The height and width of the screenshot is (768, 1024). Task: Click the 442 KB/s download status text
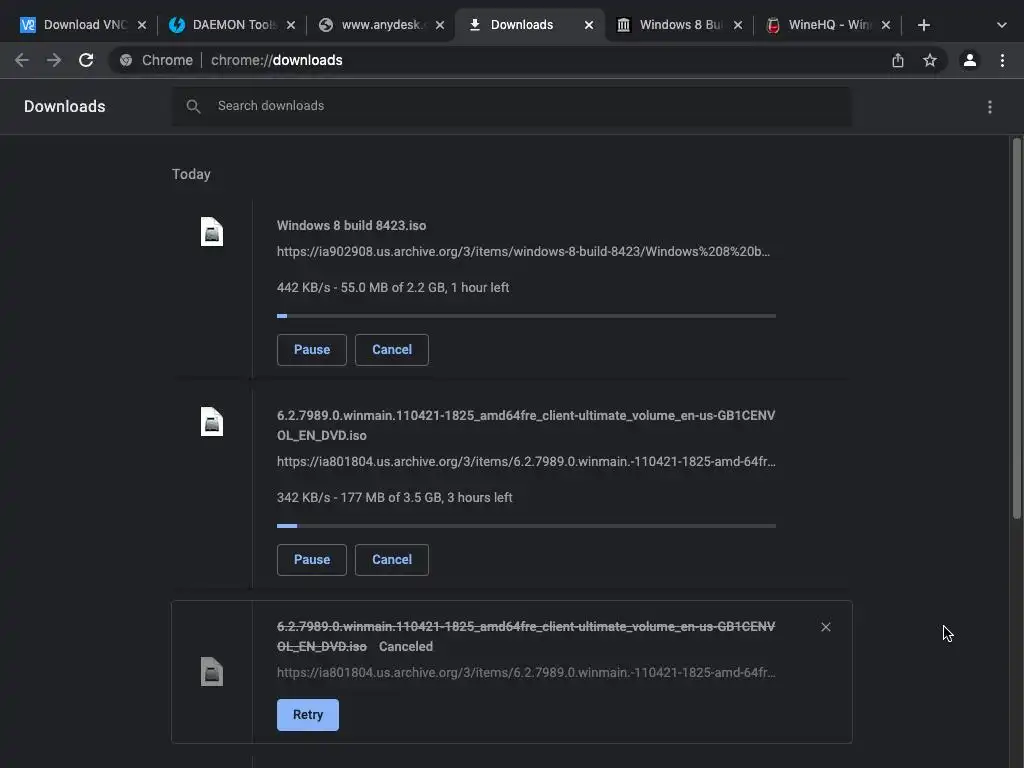point(392,287)
